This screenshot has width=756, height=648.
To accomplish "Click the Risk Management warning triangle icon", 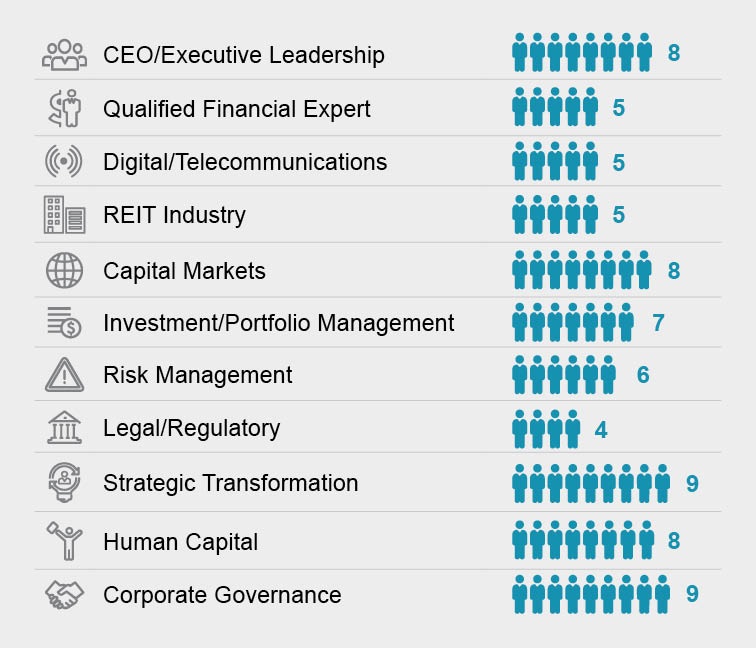I will (x=64, y=375).
